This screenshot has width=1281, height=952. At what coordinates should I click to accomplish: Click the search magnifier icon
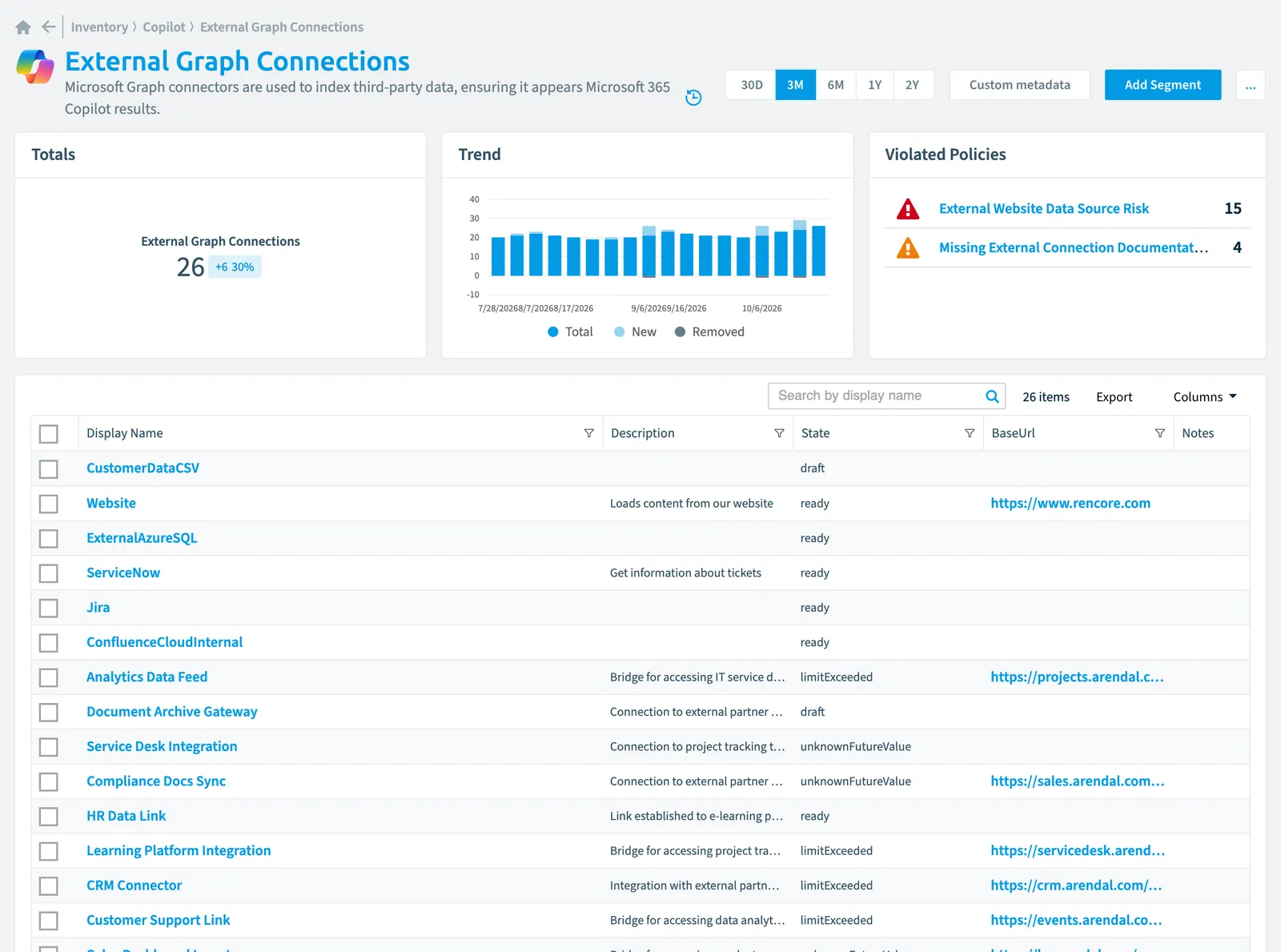(992, 396)
